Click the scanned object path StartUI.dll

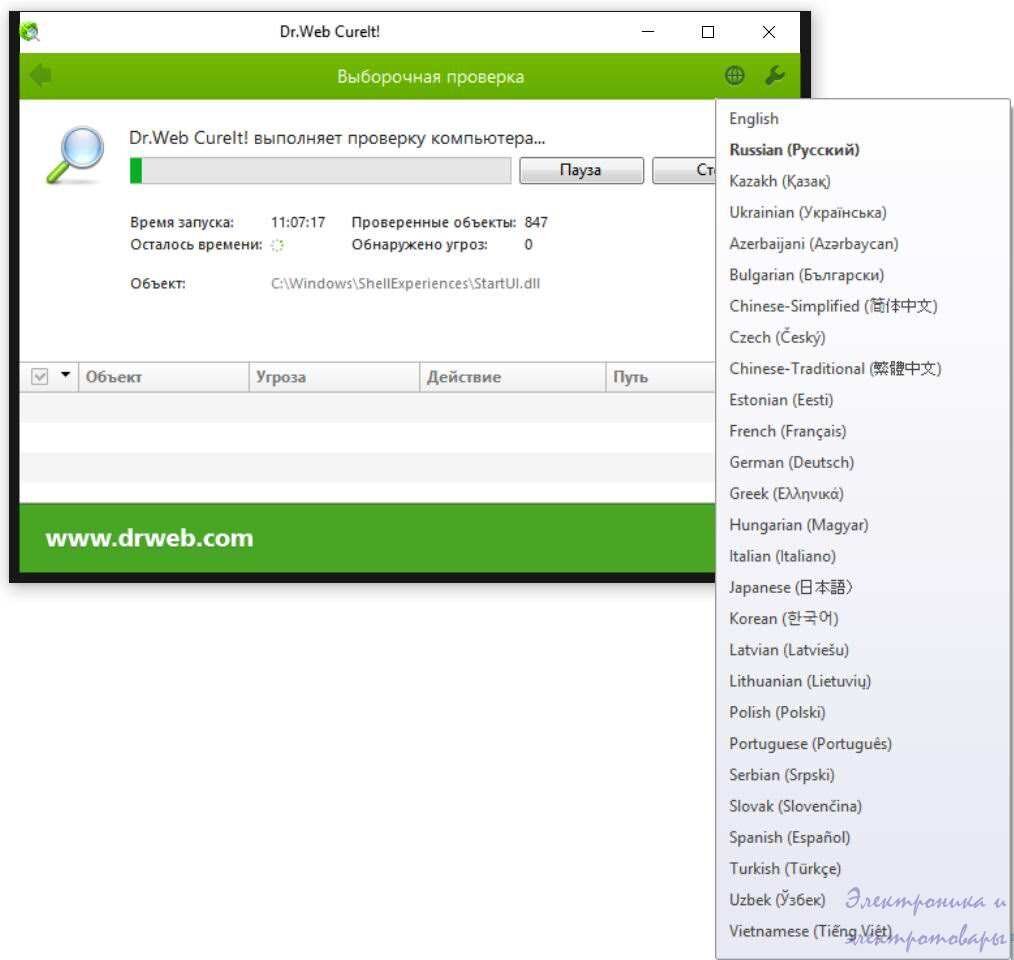[405, 283]
